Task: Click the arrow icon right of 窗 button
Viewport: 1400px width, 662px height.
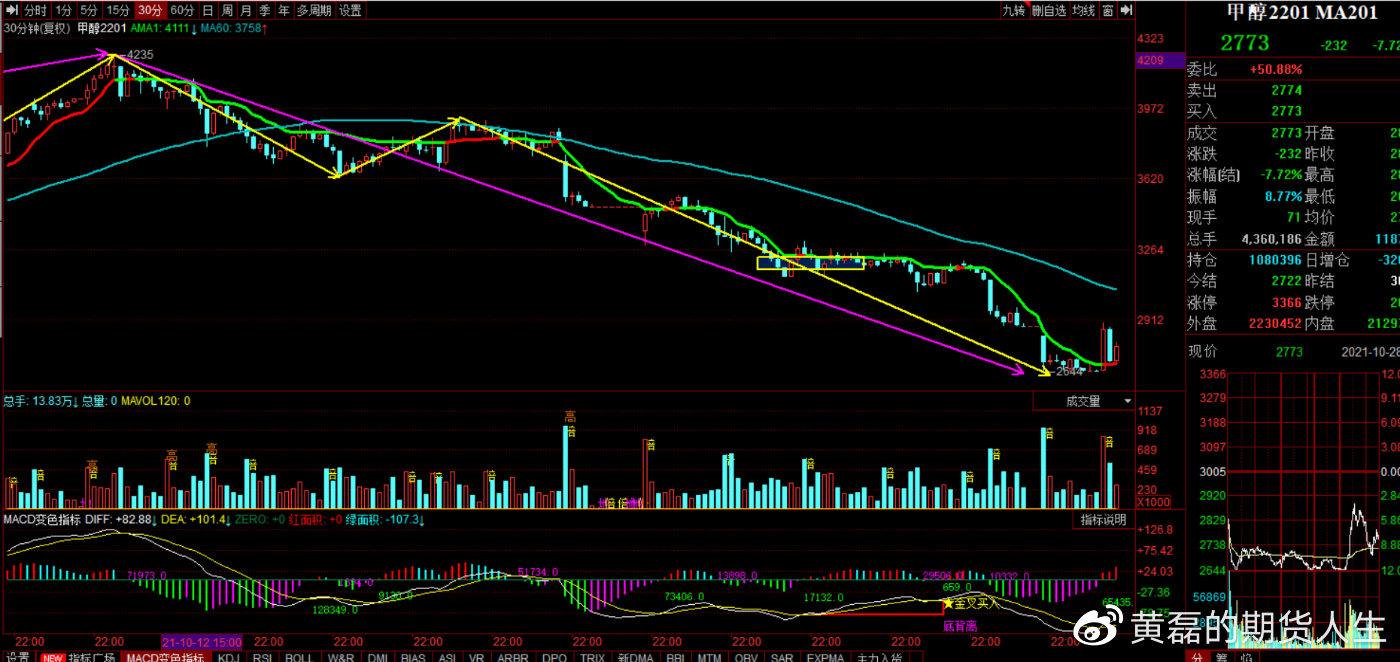Action: click(1126, 10)
